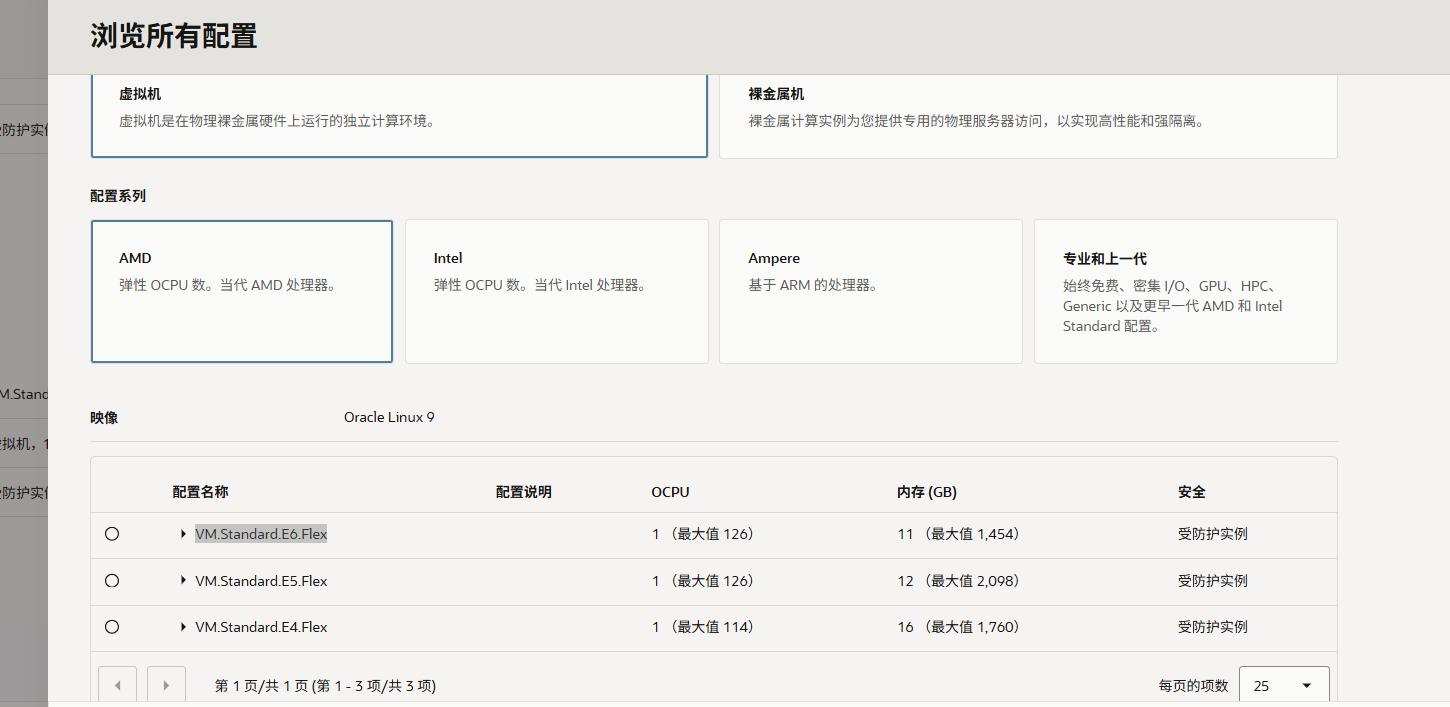Select radio button for VM.Standard.E5.Flex
The height and width of the screenshot is (707, 1450).
(x=112, y=580)
